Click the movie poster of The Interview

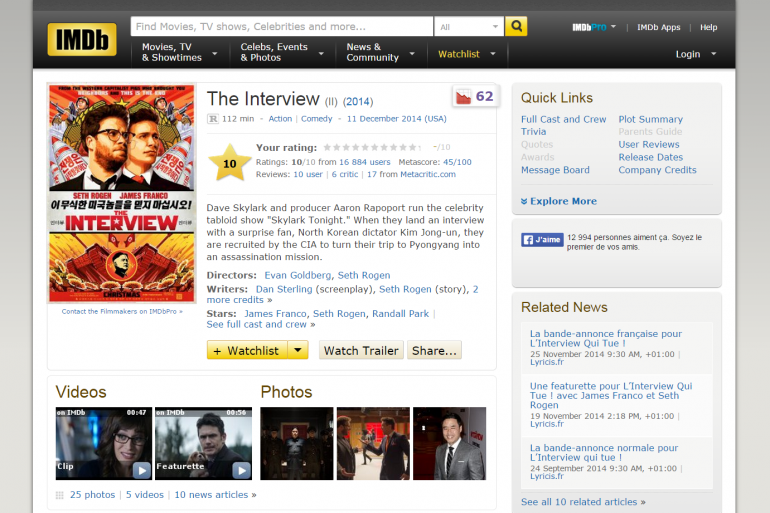(x=121, y=193)
